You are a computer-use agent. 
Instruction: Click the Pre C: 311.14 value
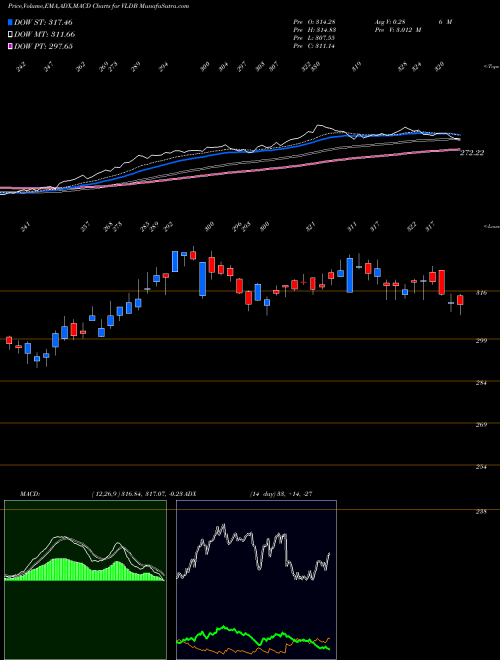click(x=314, y=46)
